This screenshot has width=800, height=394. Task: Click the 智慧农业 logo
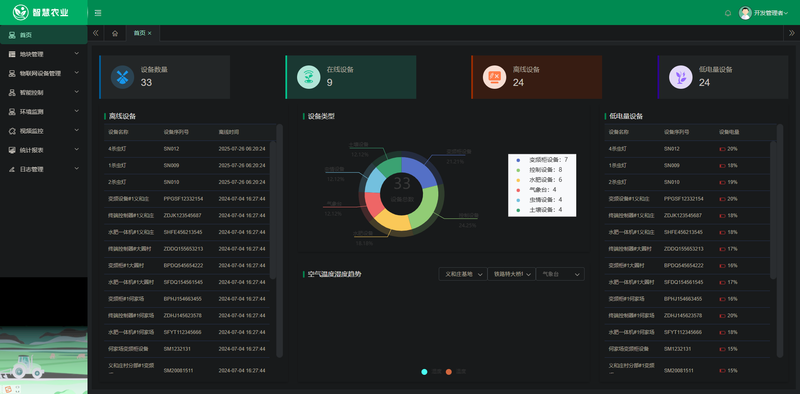coord(41,12)
